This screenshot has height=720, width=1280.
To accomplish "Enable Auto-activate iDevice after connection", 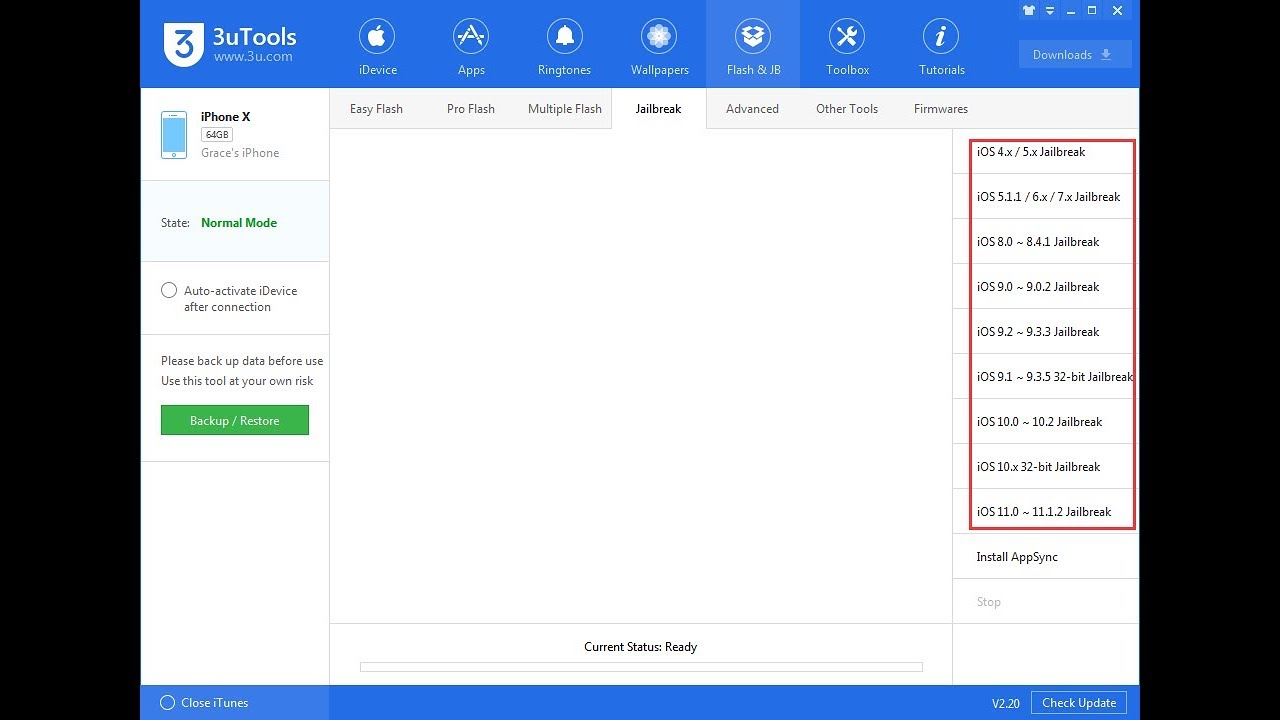I will pyautogui.click(x=169, y=290).
